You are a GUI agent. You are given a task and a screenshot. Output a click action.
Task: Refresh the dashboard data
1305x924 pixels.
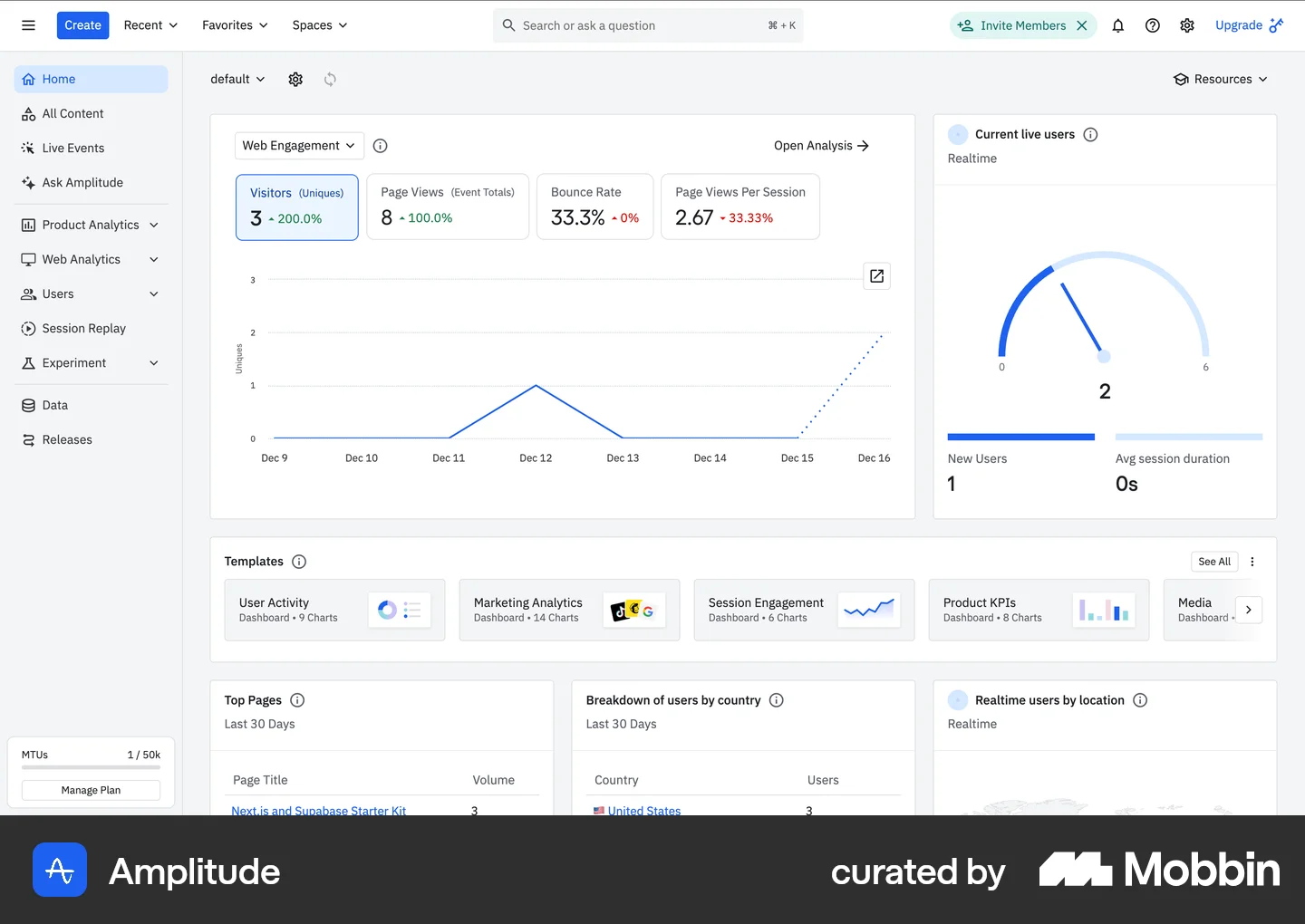click(330, 80)
